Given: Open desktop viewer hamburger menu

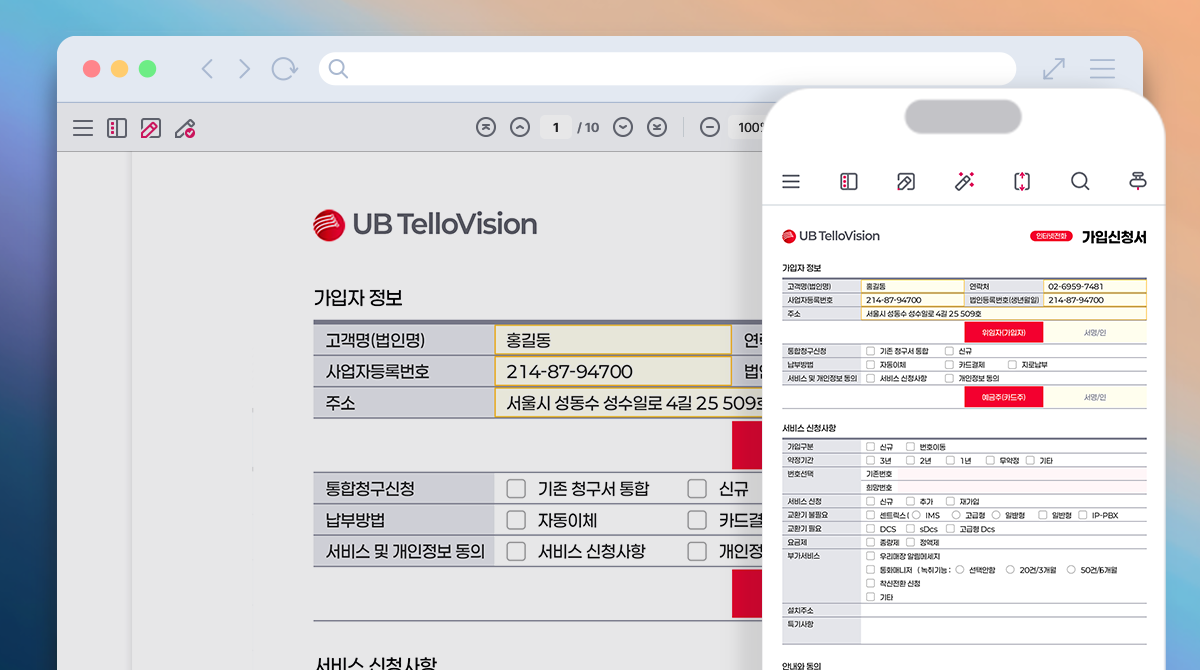Looking at the screenshot, I should [83, 128].
